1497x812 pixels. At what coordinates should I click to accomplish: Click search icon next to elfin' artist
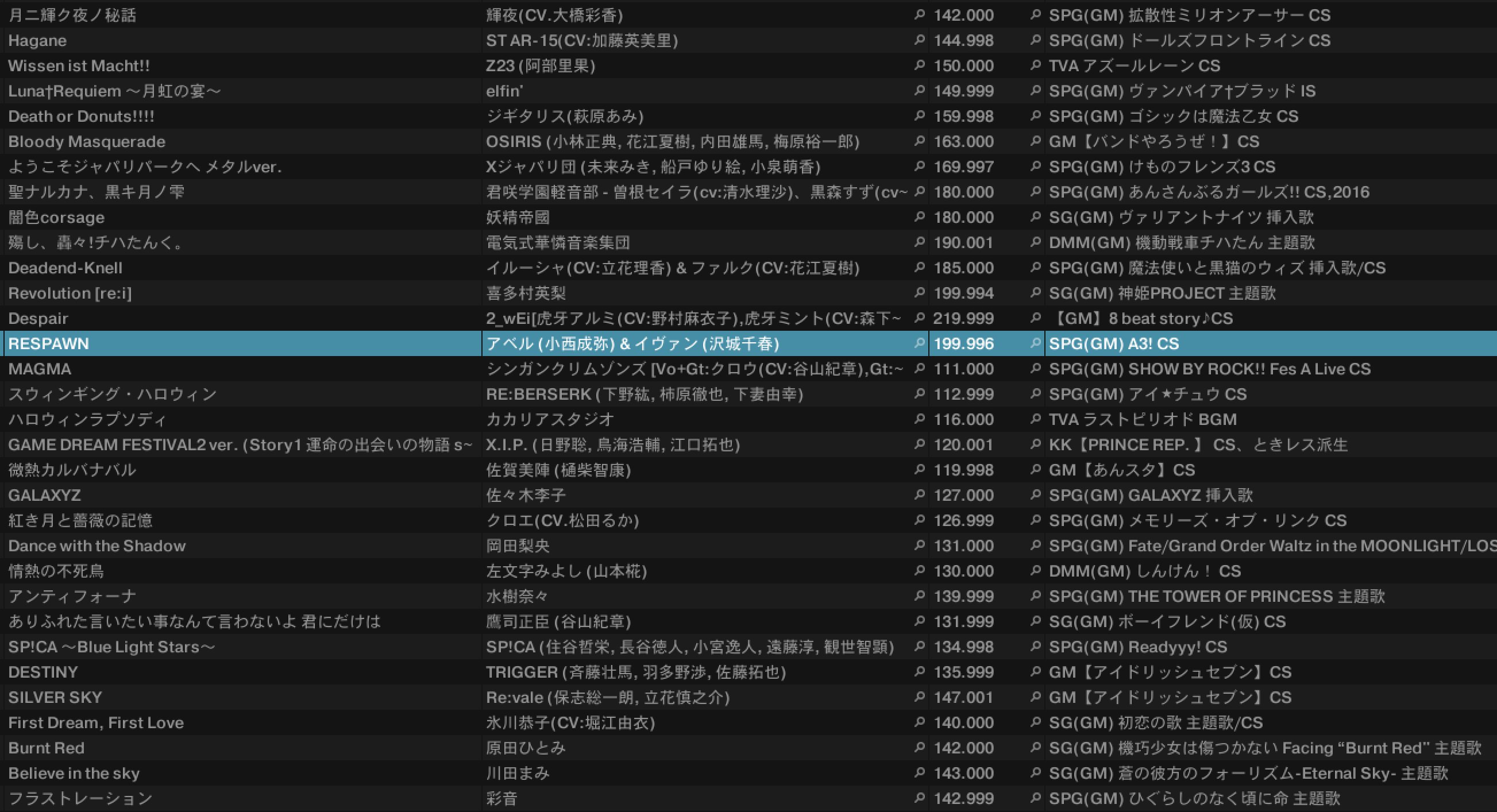click(919, 91)
